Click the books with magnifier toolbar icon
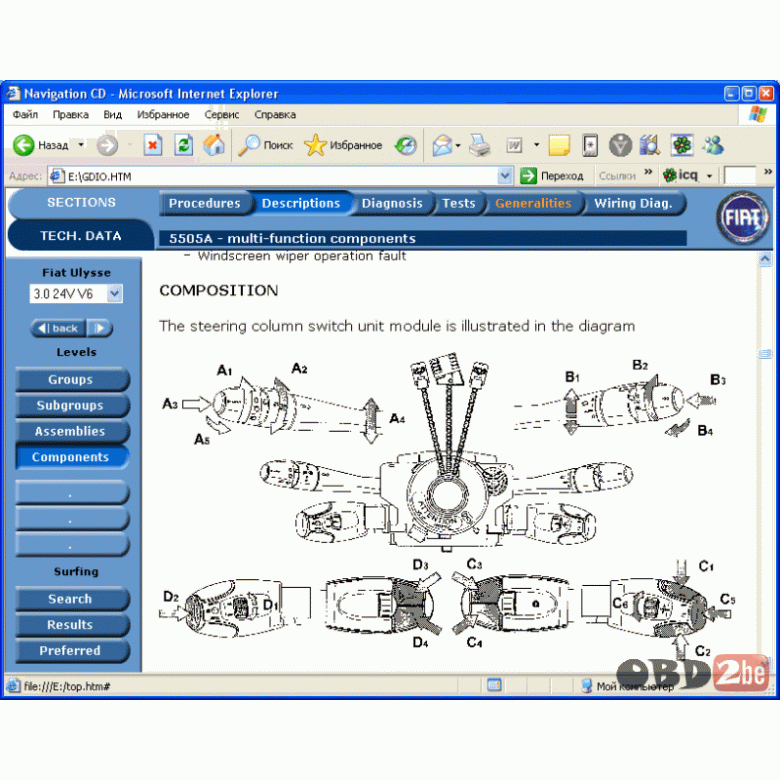 650,145
